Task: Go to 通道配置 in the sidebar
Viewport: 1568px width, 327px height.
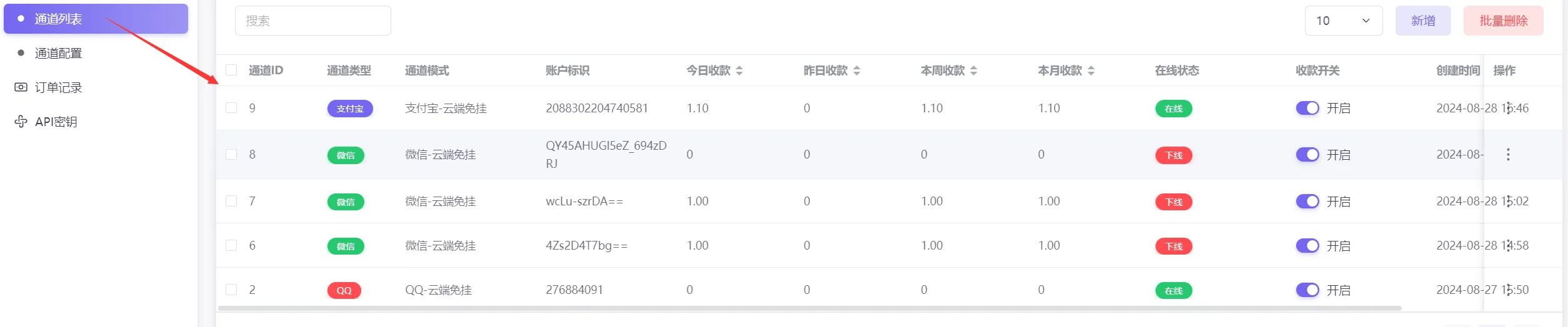Action: coord(58,53)
